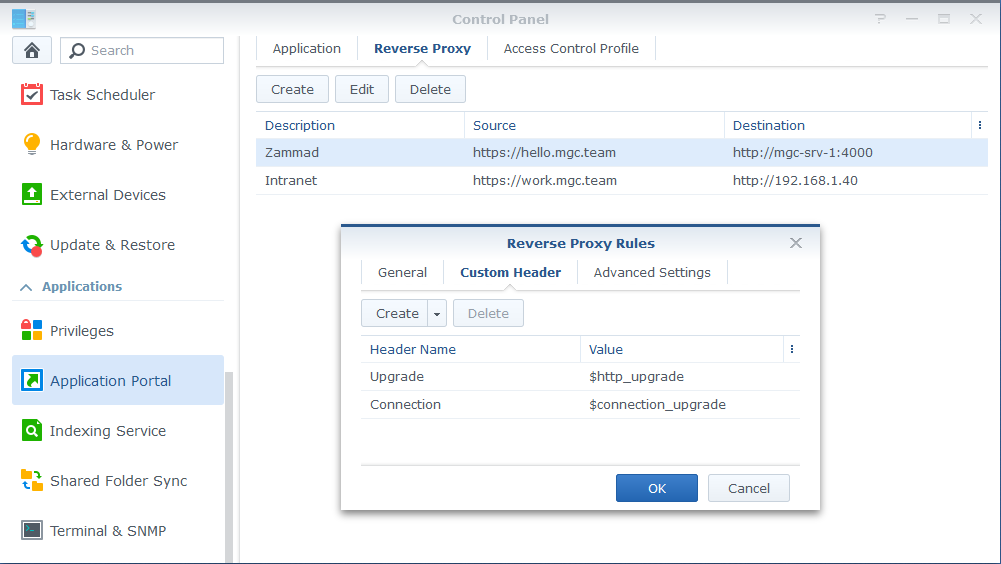Open Task Scheduler via its calendar icon
The width and height of the screenshot is (1001, 564).
[32, 95]
